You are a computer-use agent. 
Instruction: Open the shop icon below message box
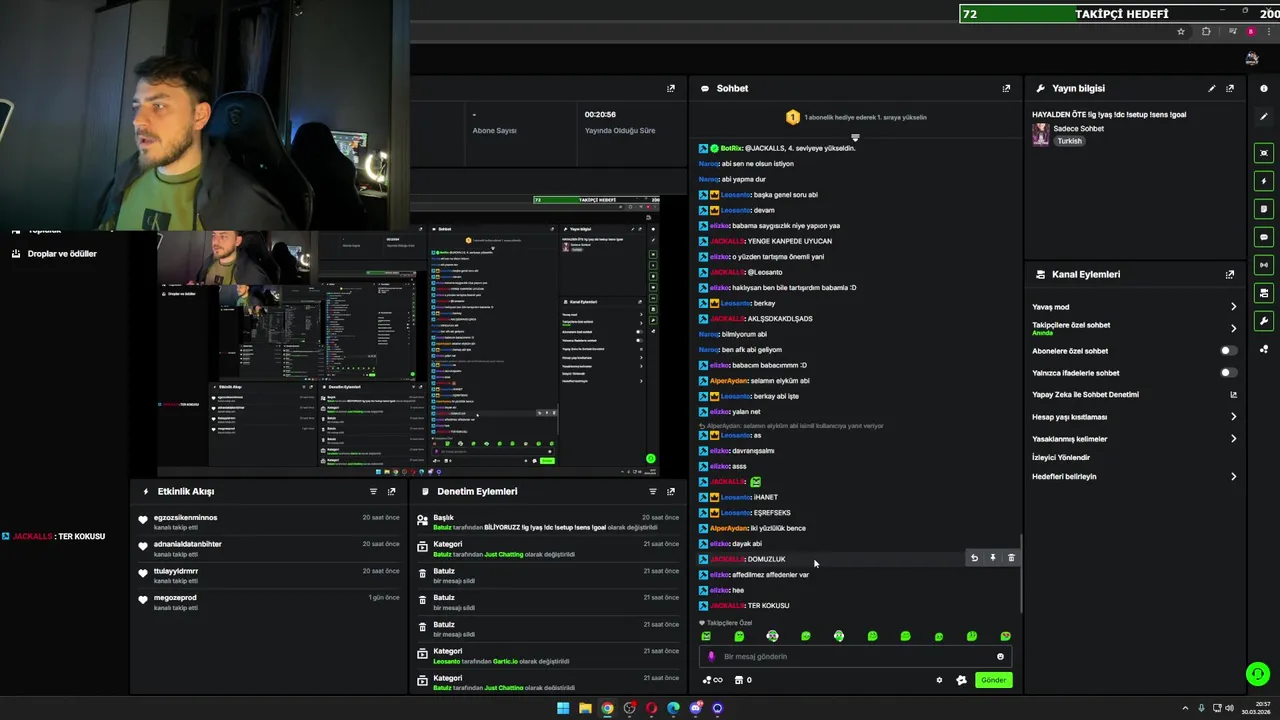(739, 680)
